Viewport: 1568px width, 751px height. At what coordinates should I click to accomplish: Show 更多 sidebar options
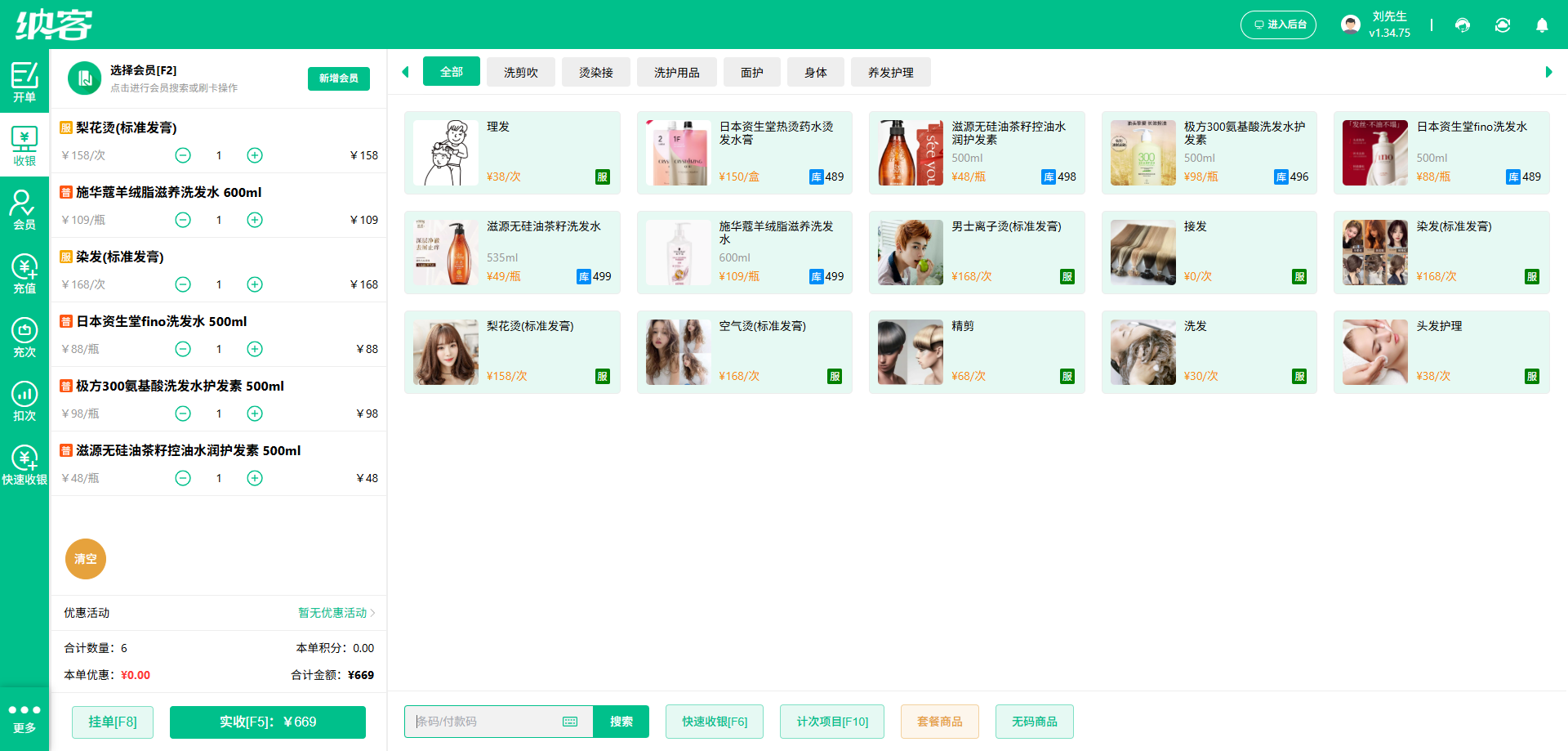click(x=24, y=718)
